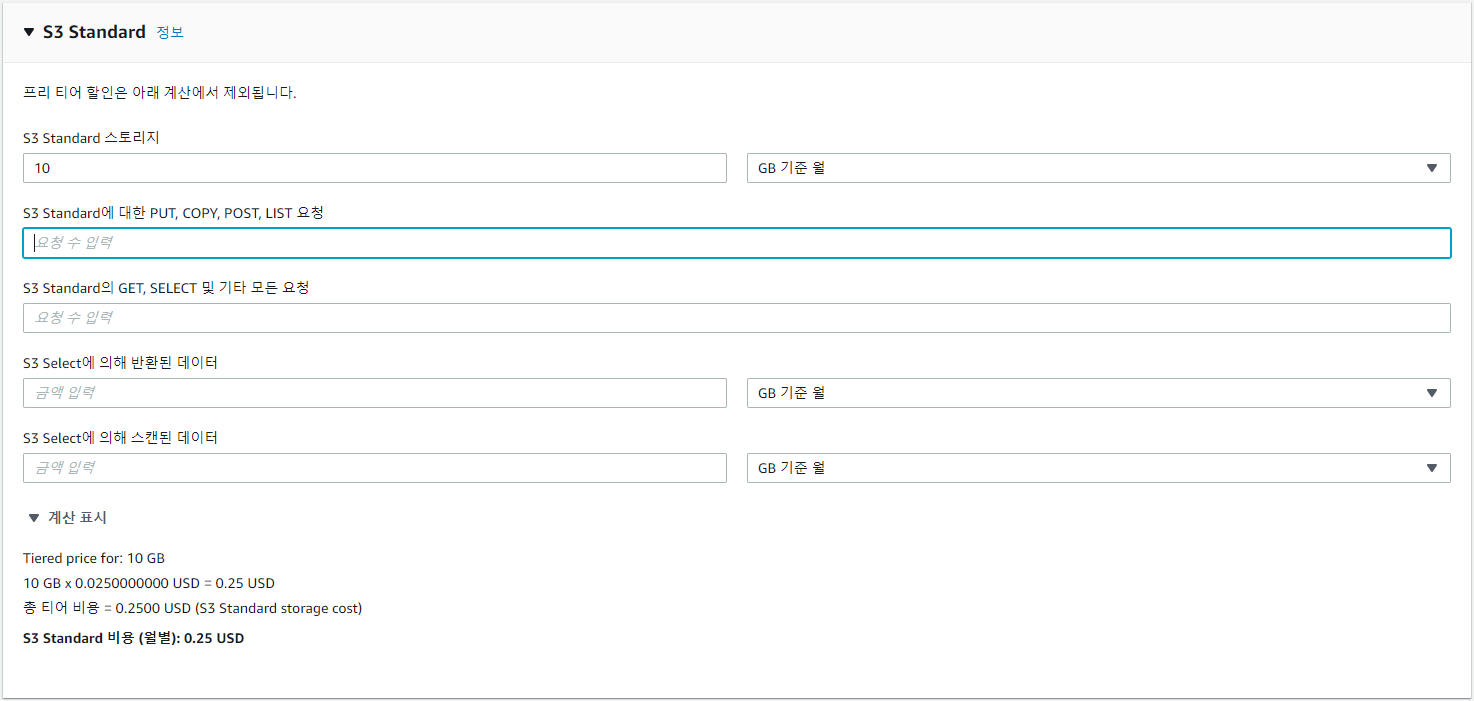1474x701 pixels.
Task: Open the 스캔된 데이터 unit dropdown
Action: 1099,468
